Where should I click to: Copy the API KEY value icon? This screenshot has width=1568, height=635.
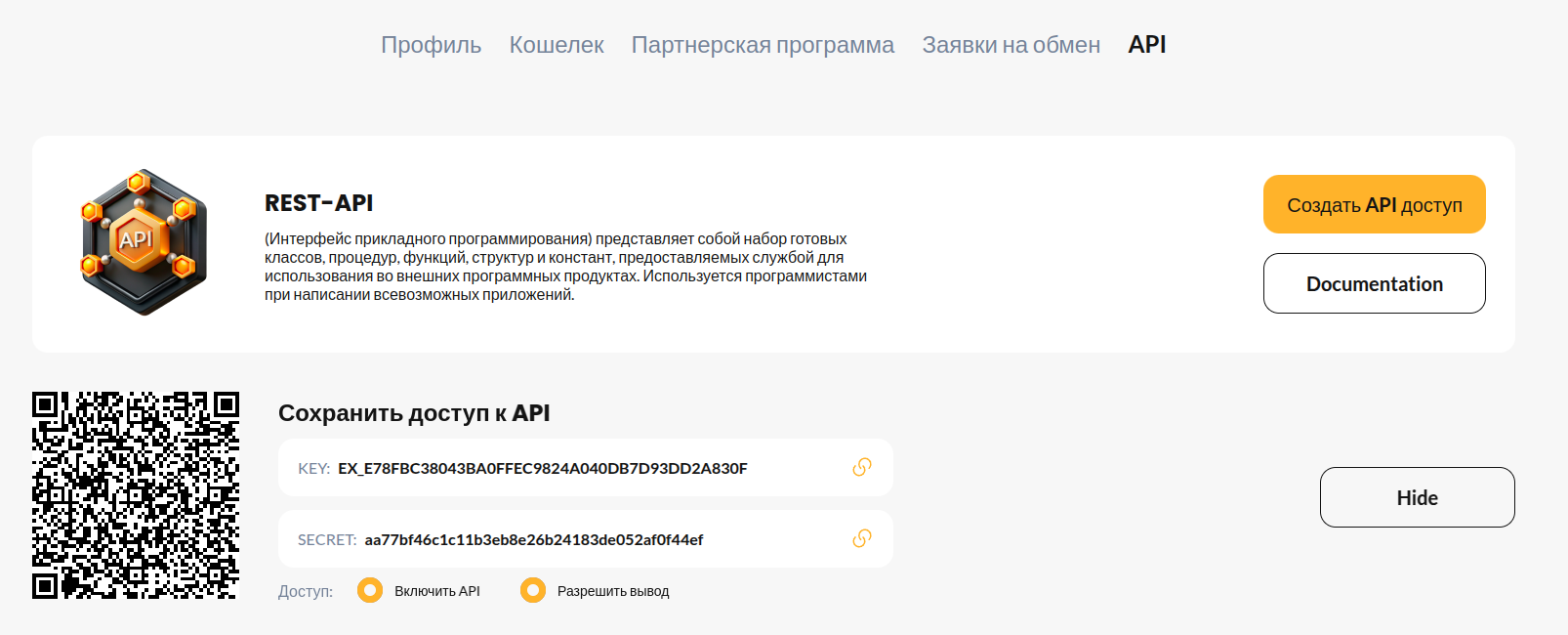pyautogui.click(x=861, y=467)
